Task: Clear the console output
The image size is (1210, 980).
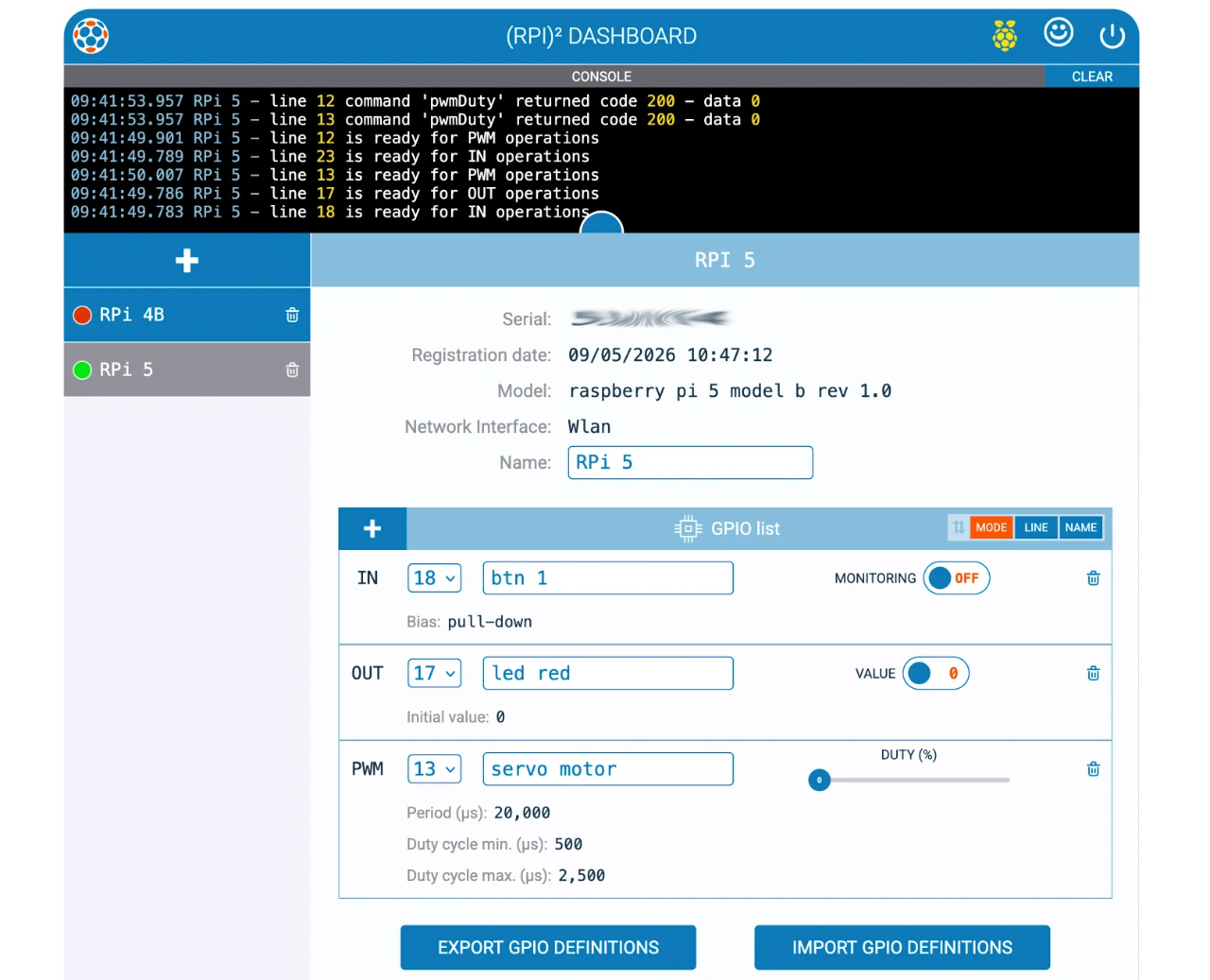Action: [1092, 77]
